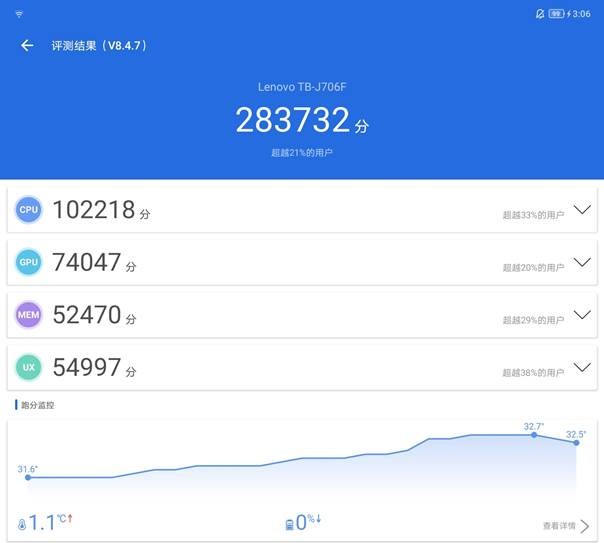The height and width of the screenshot is (543, 604).
Task: Select the 32.7° peak point on chart
Action: (x=534, y=435)
